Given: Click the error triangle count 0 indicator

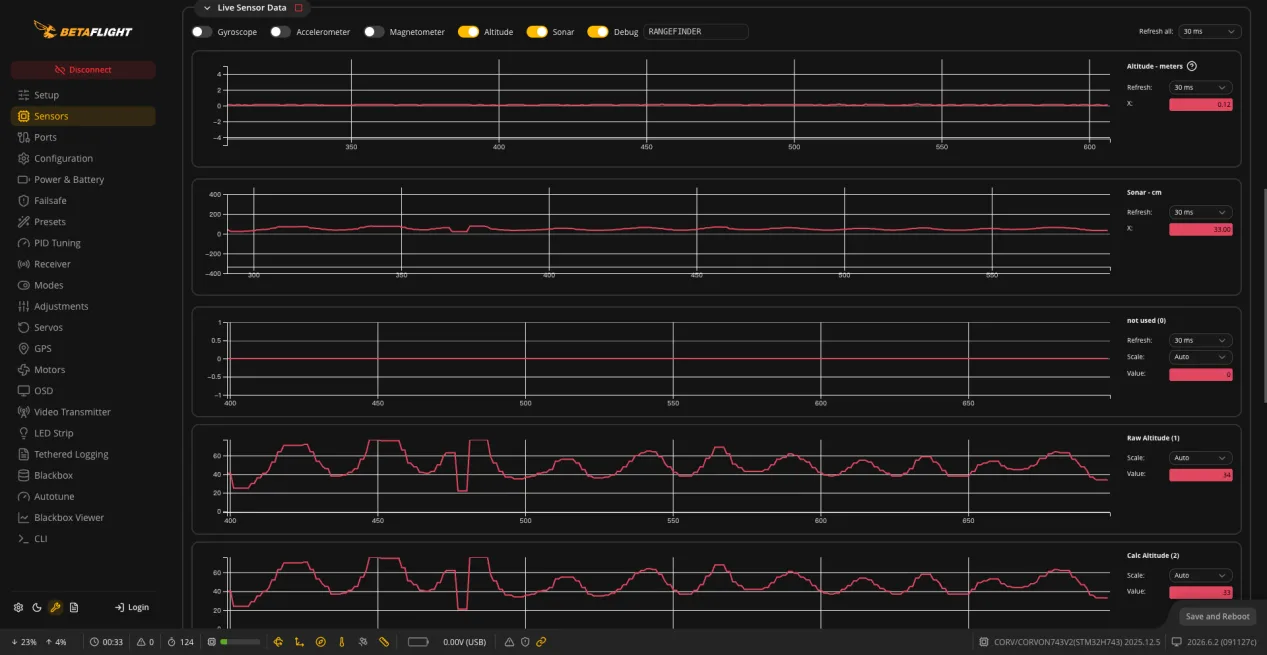Looking at the screenshot, I should tap(145, 642).
